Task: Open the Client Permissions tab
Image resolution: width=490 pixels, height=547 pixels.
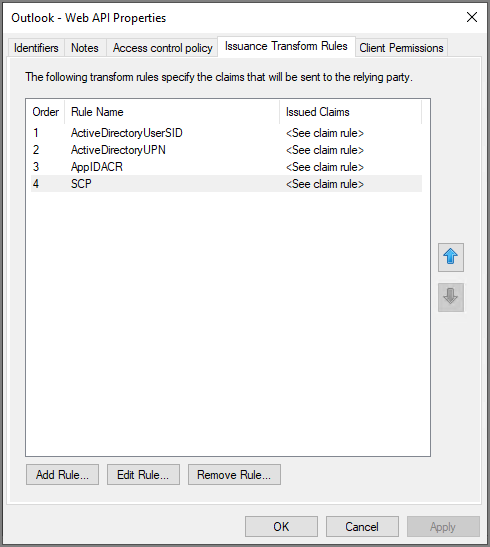Action: (401, 48)
